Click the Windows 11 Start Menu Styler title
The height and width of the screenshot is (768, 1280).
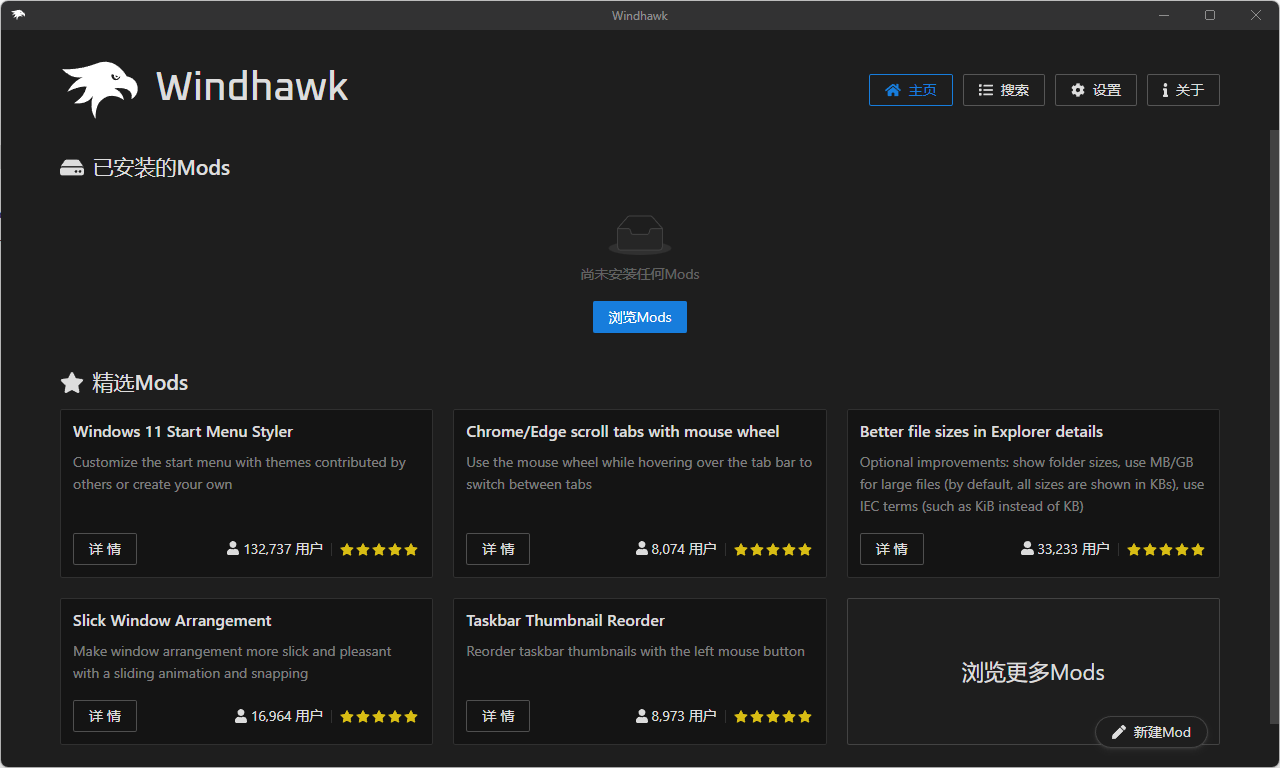183,432
